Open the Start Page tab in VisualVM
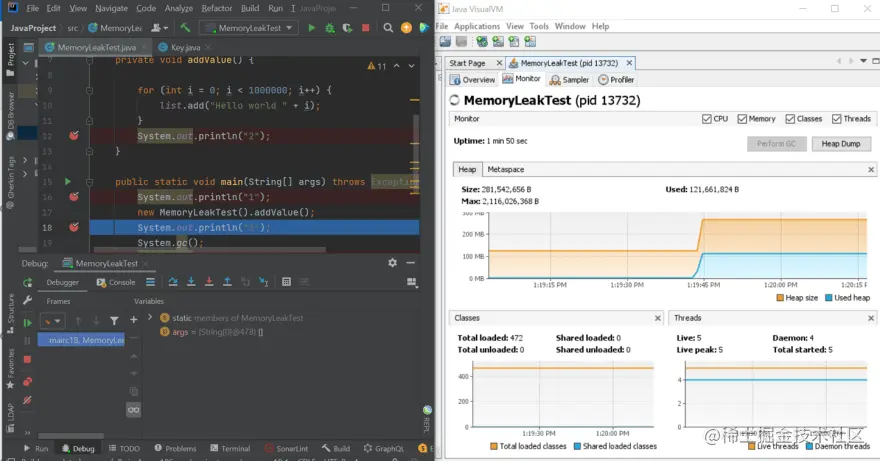This screenshot has height=461, width=880. pos(467,63)
